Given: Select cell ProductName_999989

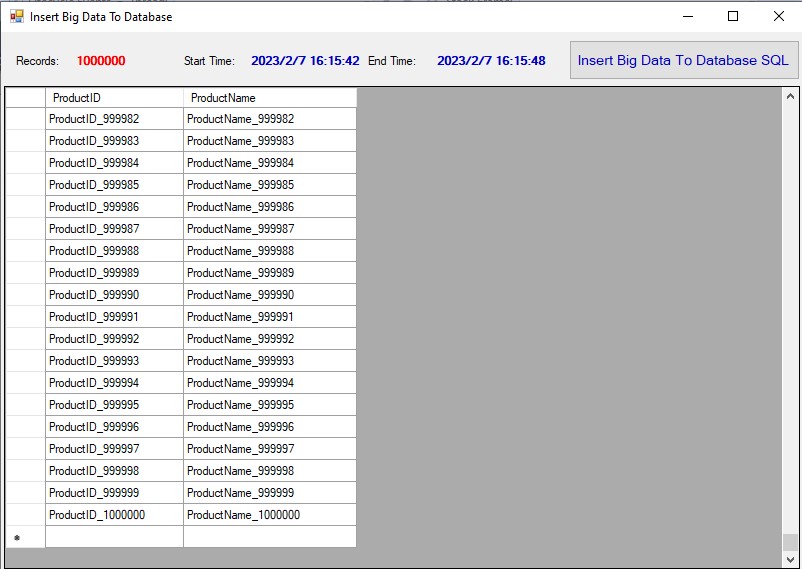Looking at the screenshot, I should 270,273.
